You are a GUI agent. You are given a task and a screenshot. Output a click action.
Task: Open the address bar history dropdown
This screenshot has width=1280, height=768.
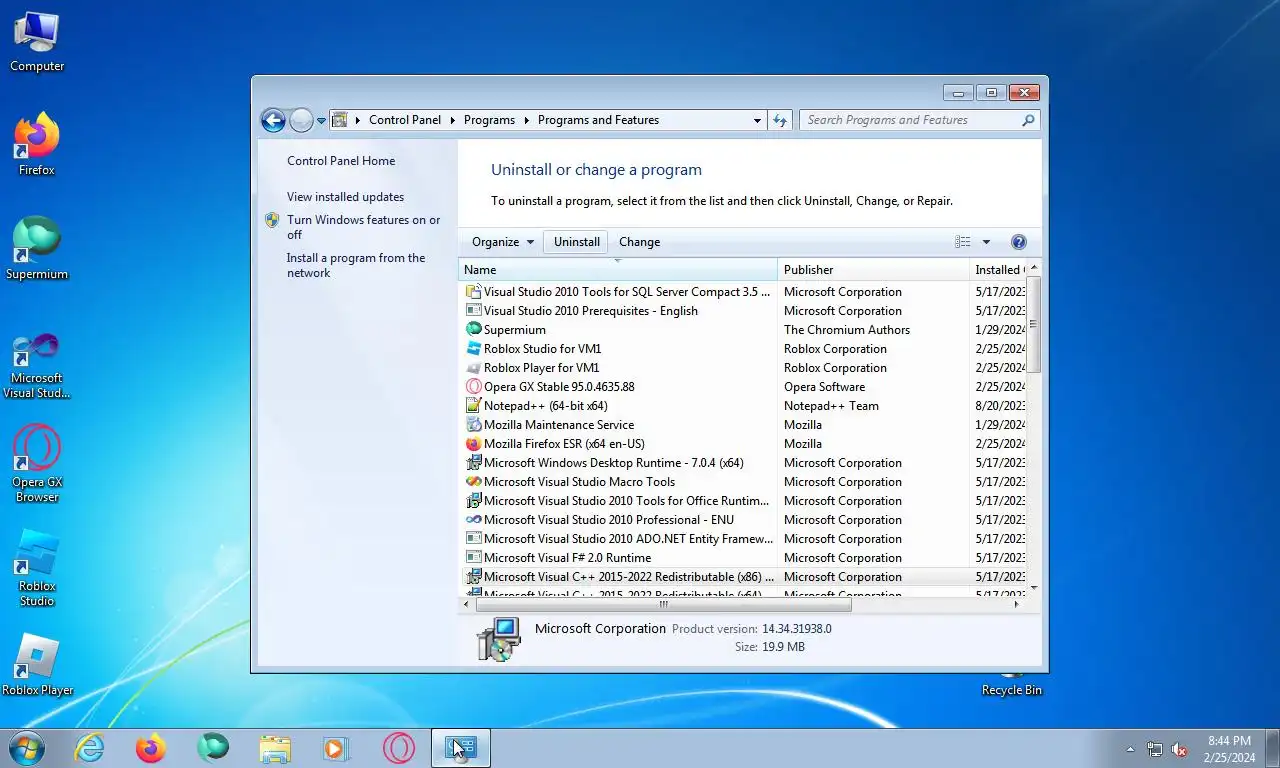(757, 120)
